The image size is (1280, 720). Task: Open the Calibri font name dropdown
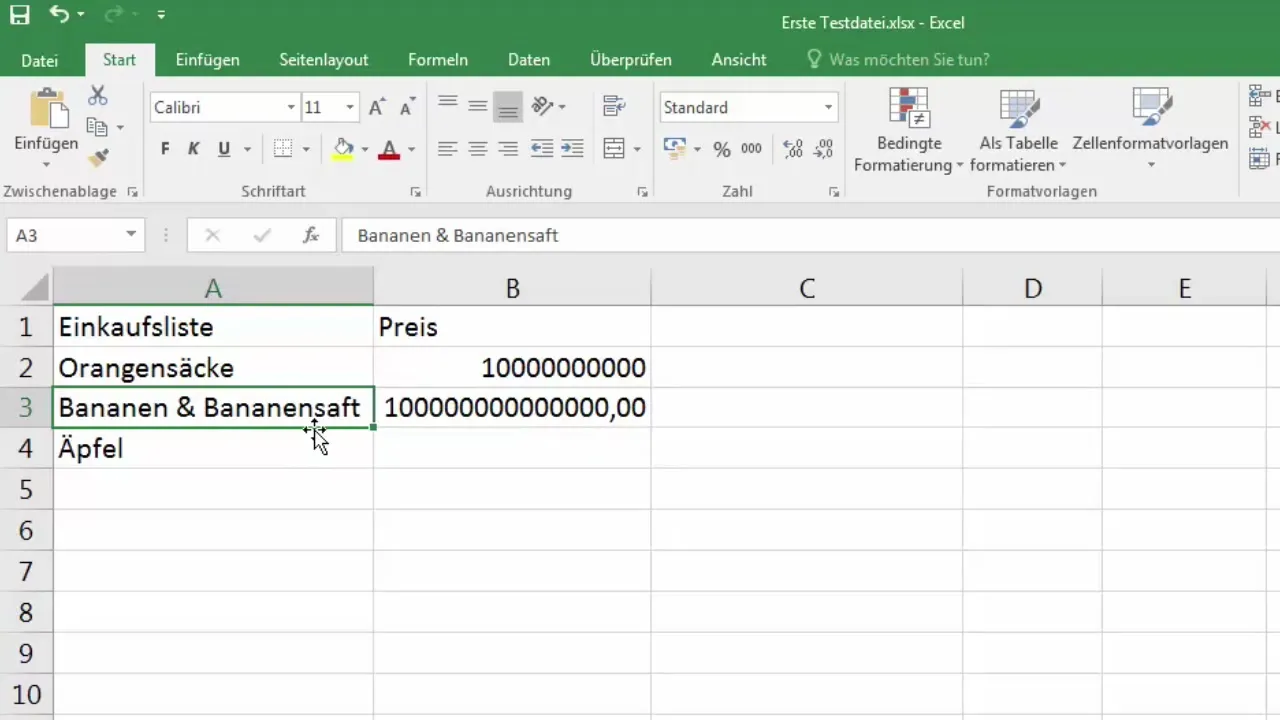click(291, 108)
